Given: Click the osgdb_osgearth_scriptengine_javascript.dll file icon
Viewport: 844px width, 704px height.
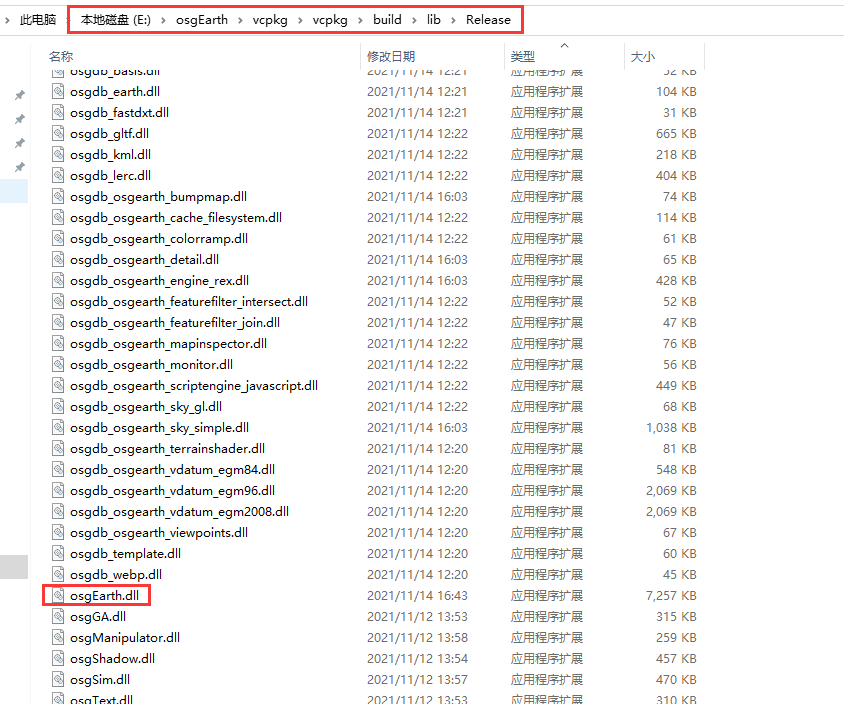Looking at the screenshot, I should (x=58, y=385).
